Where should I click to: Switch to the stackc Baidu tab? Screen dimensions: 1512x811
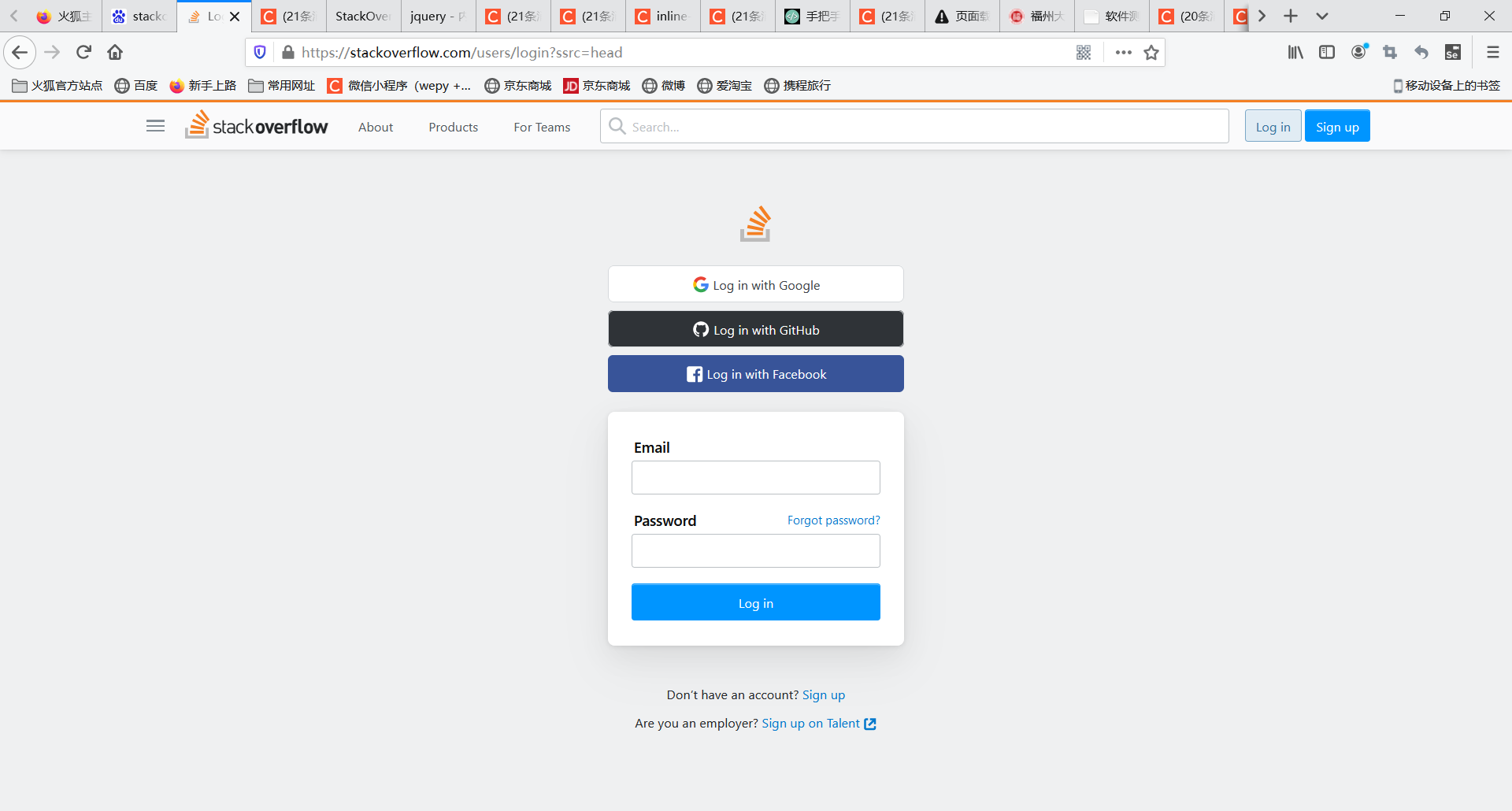(x=139, y=17)
